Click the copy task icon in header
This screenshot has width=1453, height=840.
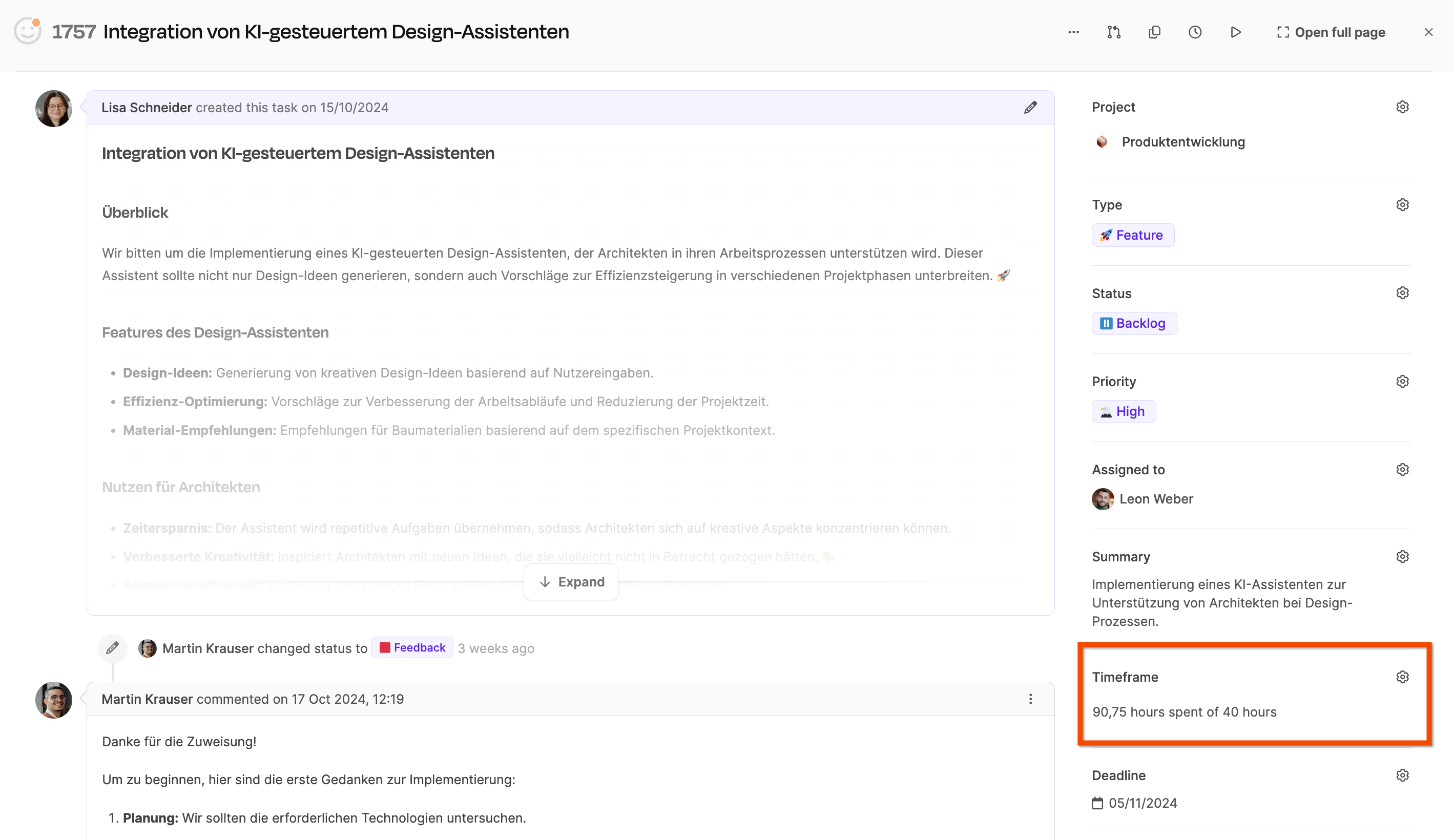tap(1154, 32)
